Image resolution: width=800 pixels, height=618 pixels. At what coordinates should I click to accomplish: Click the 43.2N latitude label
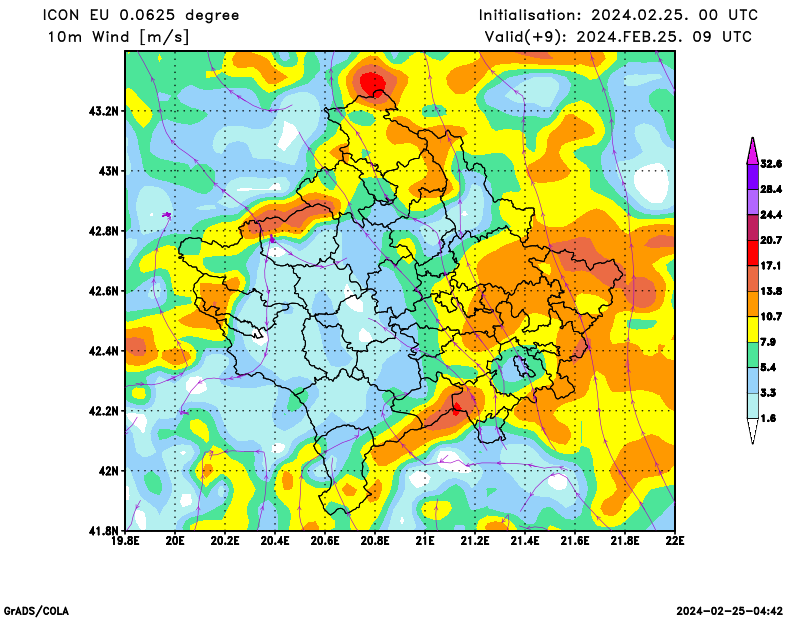[x=104, y=111]
